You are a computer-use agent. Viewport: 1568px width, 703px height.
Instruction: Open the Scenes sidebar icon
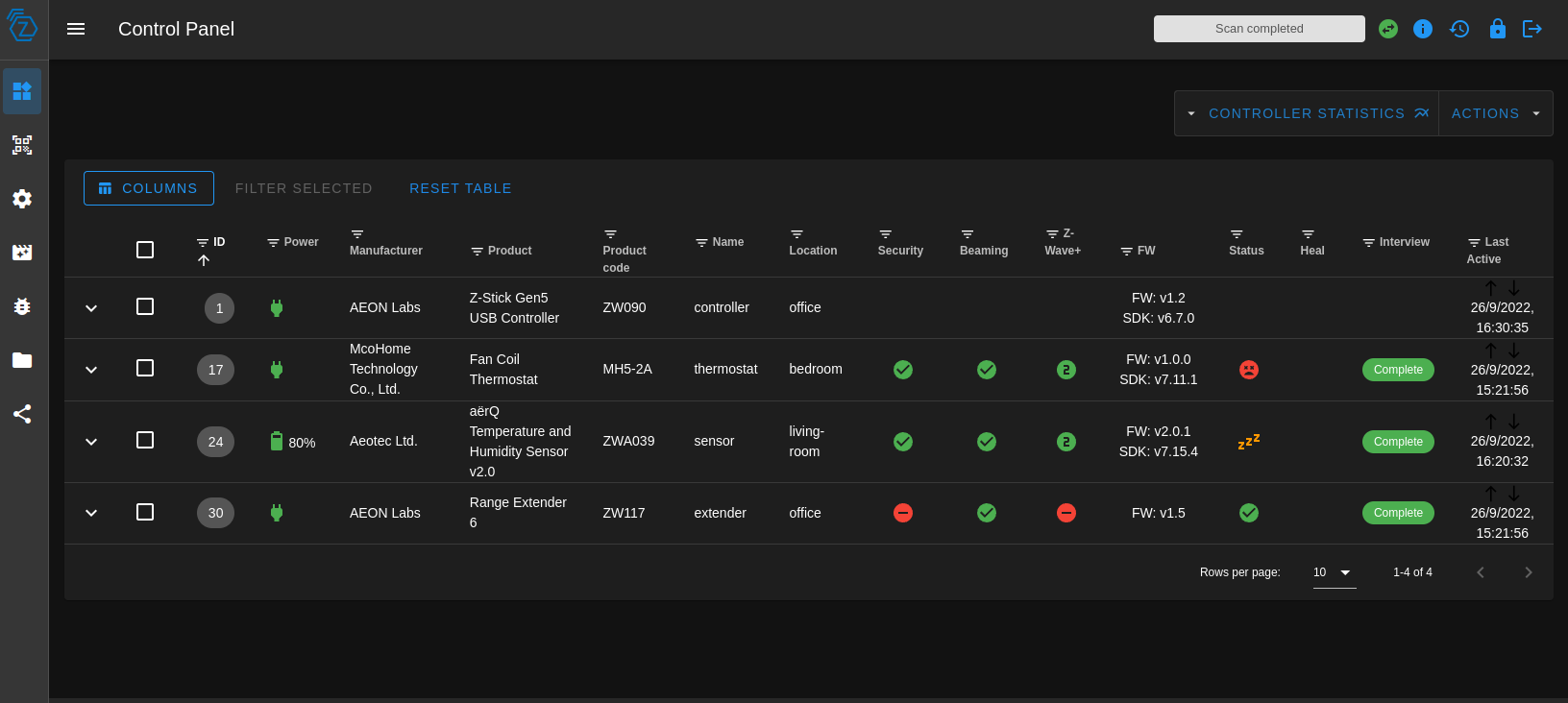(x=22, y=253)
